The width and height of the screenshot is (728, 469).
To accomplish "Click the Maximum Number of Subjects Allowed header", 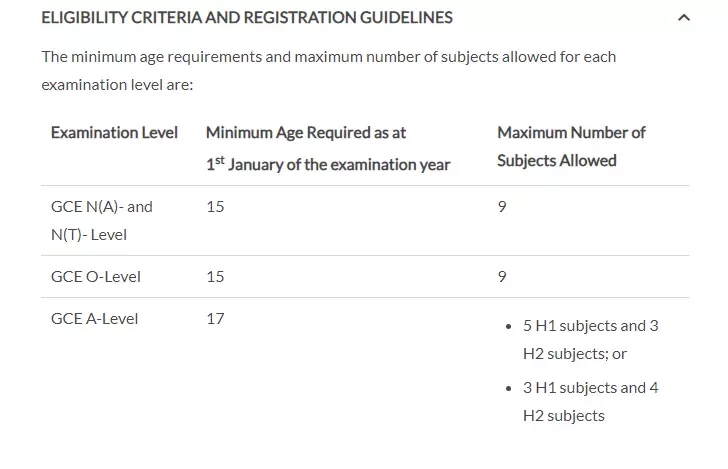I will click(x=571, y=147).
